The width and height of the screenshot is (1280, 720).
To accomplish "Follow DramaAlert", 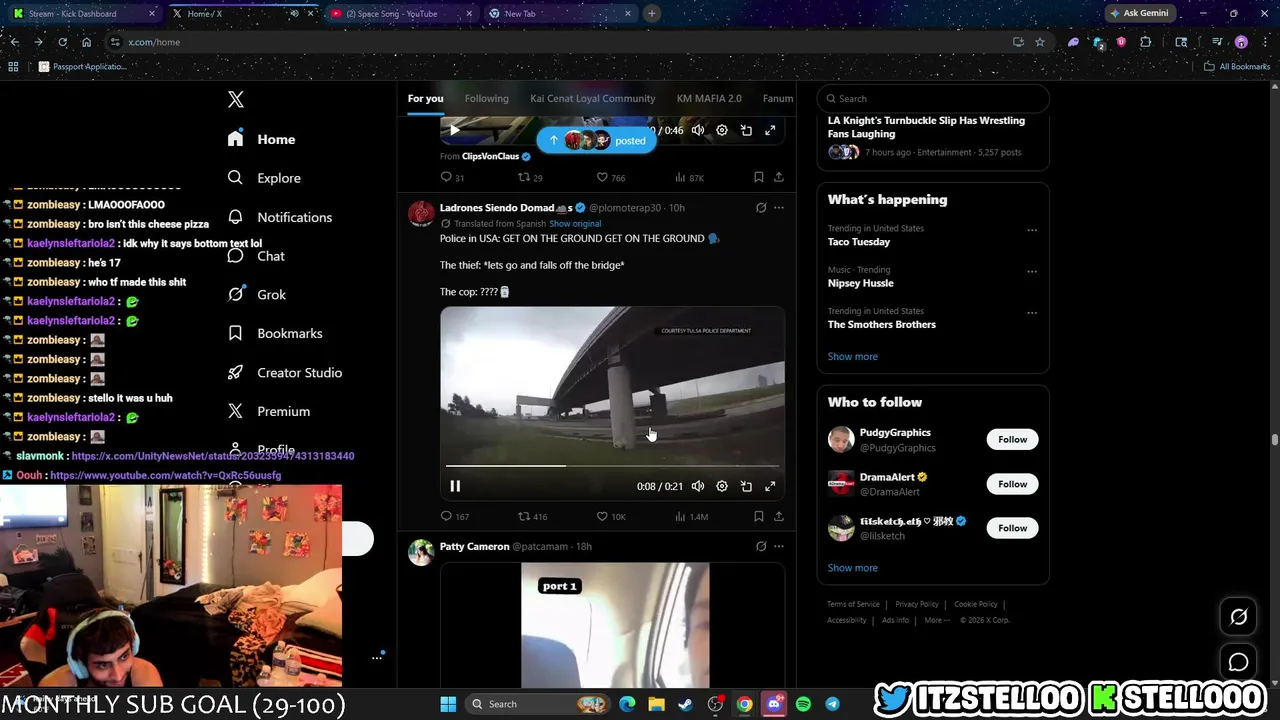I will [x=1012, y=484].
